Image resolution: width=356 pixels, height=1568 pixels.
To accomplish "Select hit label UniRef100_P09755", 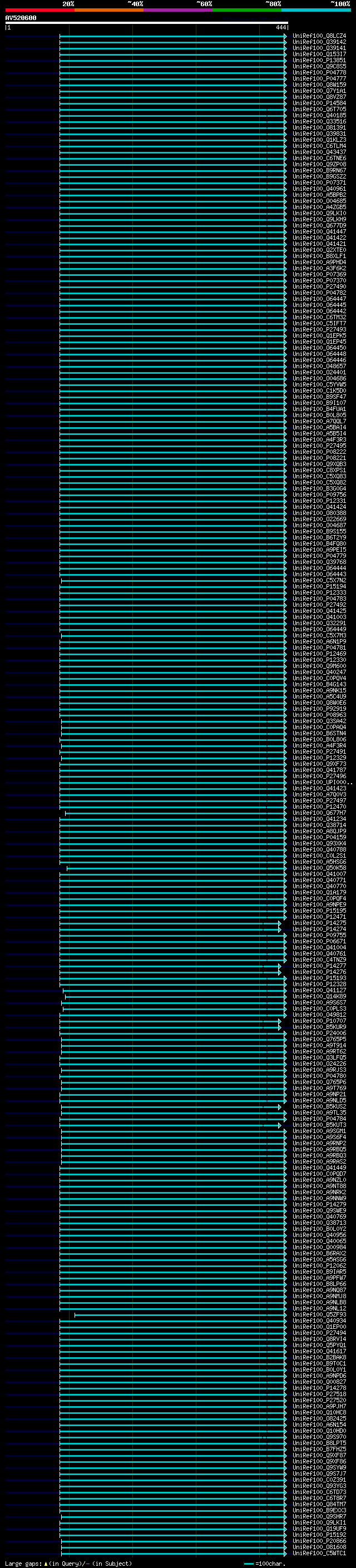I will tap(319, 935).
